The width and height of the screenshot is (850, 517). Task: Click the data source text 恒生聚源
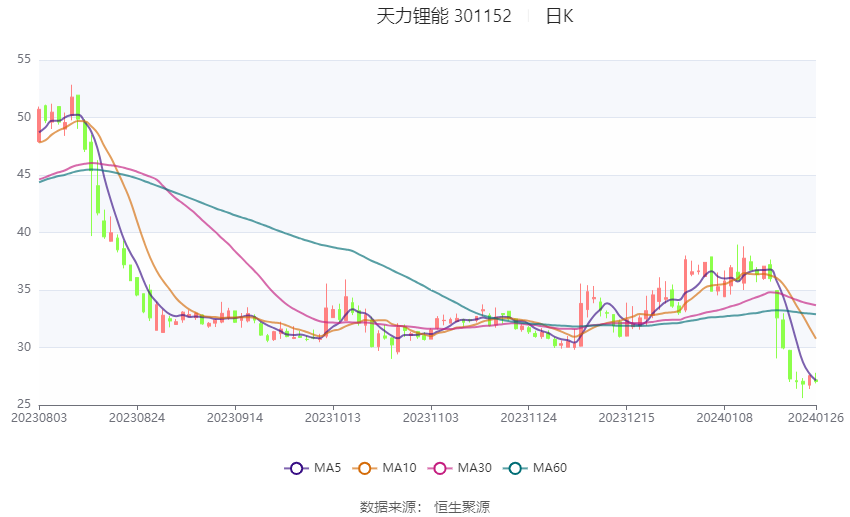pyautogui.click(x=462, y=507)
